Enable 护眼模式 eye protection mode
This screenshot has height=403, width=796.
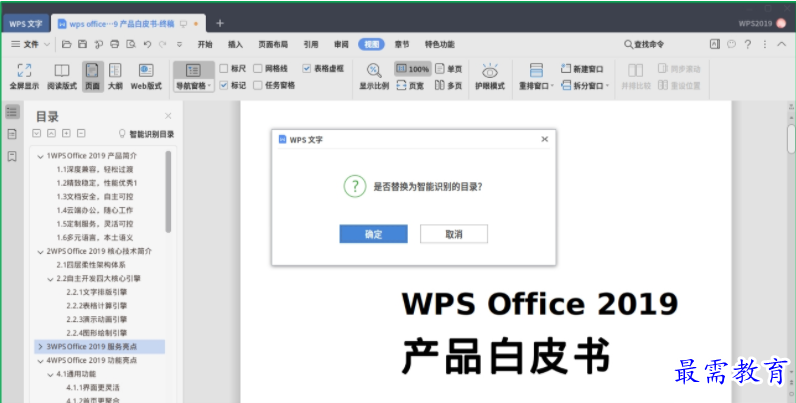[490, 77]
